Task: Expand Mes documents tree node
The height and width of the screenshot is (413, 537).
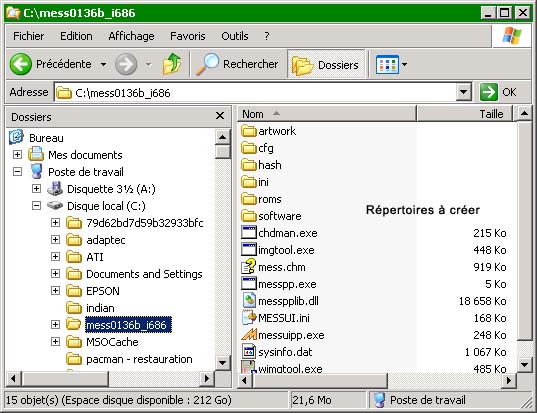Action: click(17, 154)
